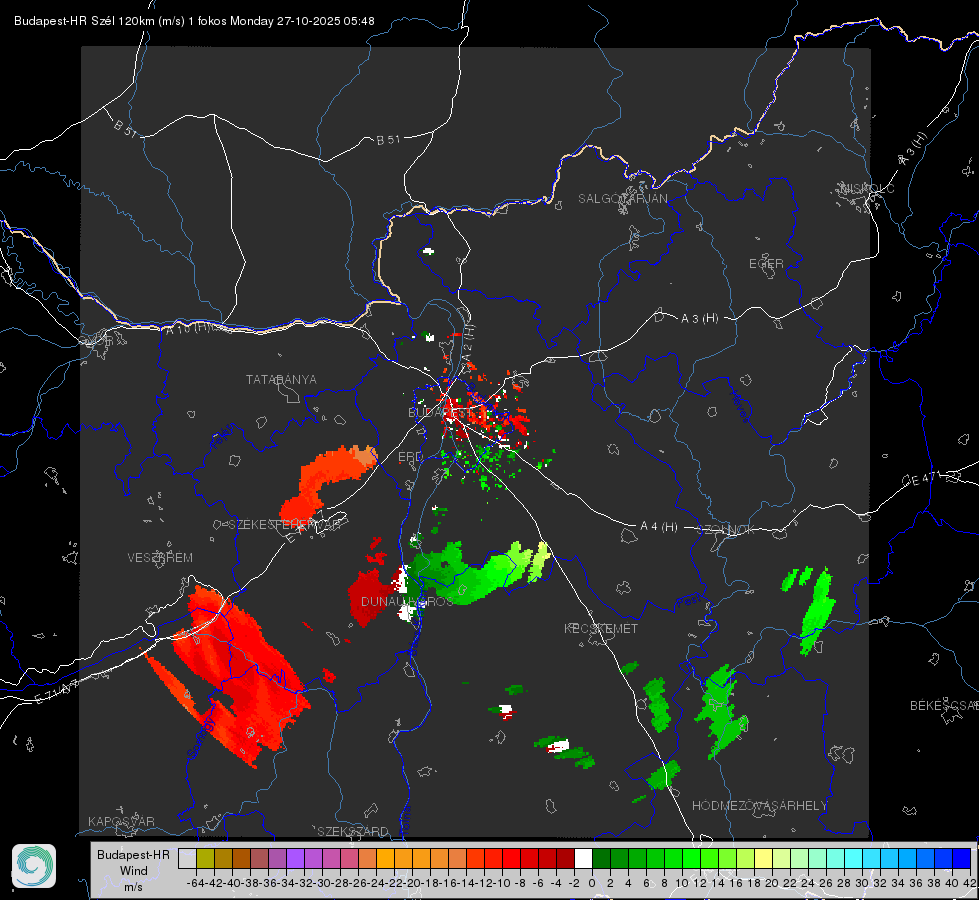
Task: Click the blue Heves county label
Action: pos(739,405)
